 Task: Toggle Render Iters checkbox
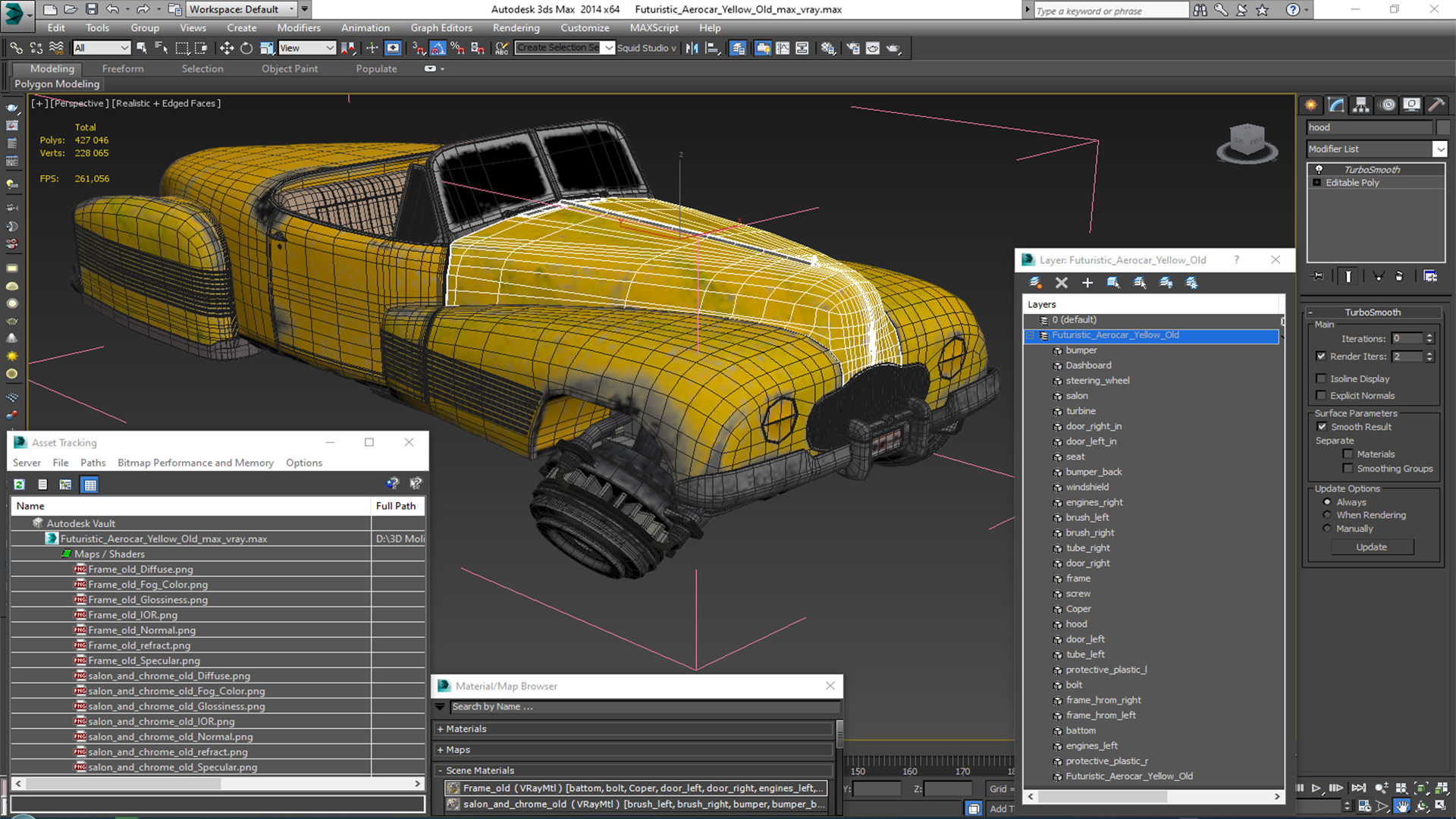click(x=1321, y=356)
